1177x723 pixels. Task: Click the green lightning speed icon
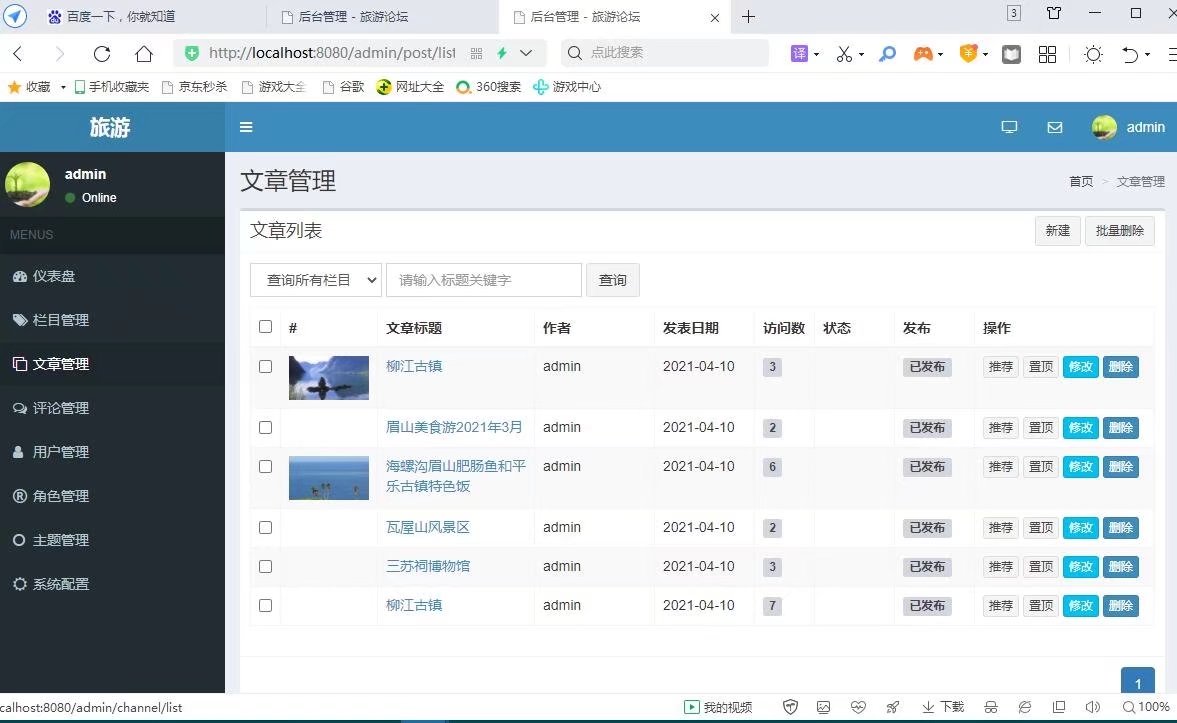pyautogui.click(x=501, y=53)
